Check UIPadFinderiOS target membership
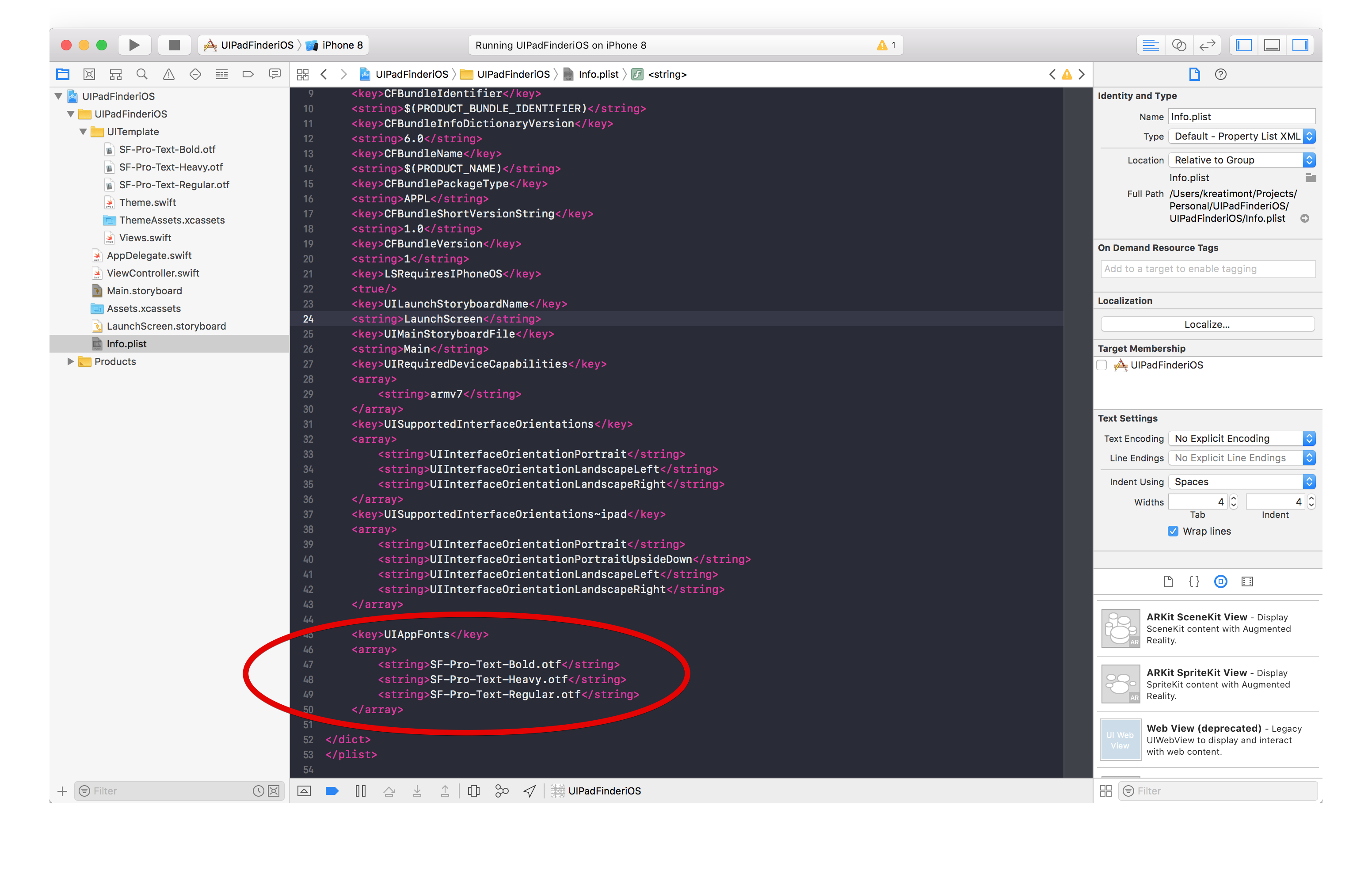The height and width of the screenshot is (874, 1372). tap(1102, 365)
